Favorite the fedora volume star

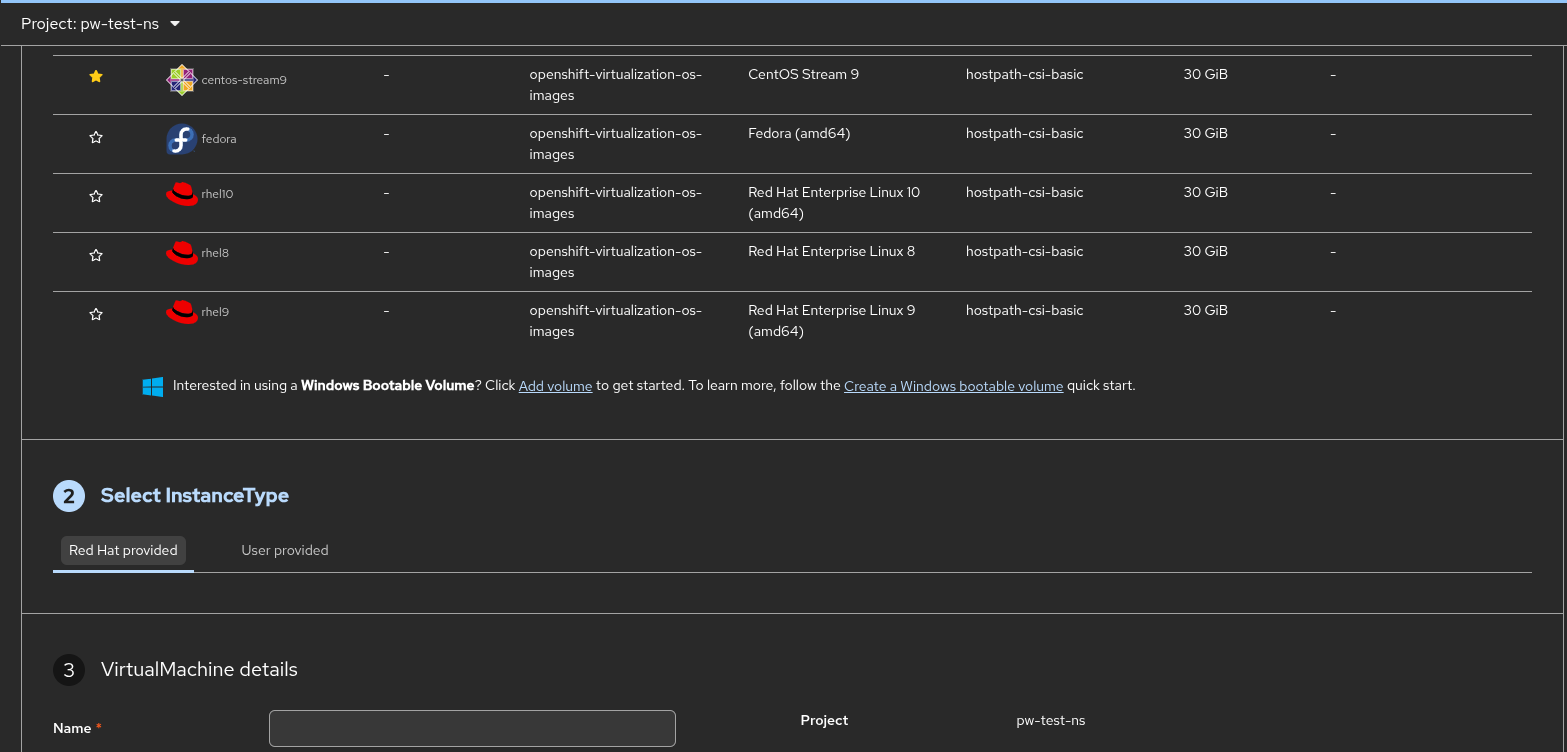click(x=96, y=138)
